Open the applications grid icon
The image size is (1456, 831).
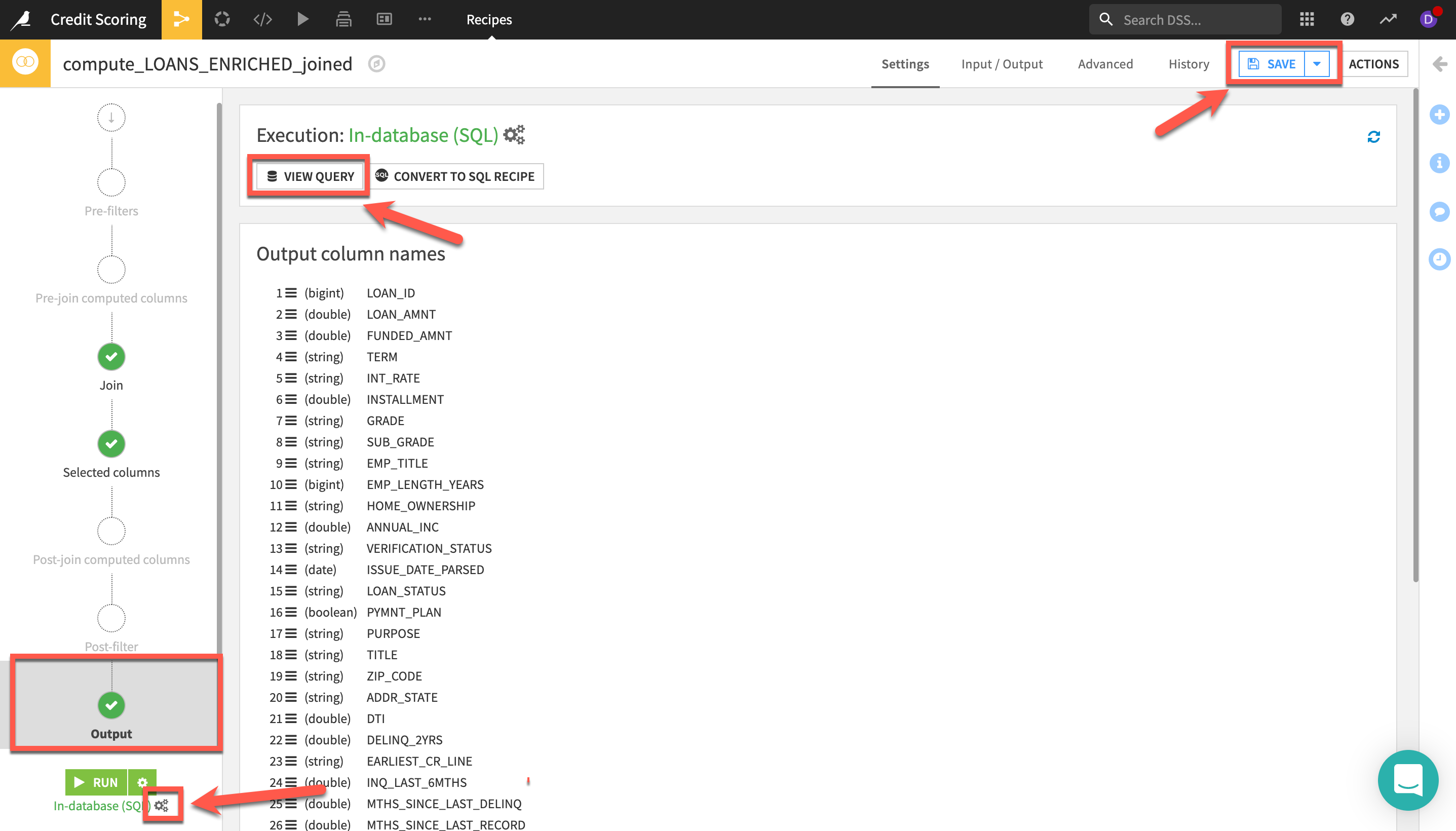(1307, 19)
